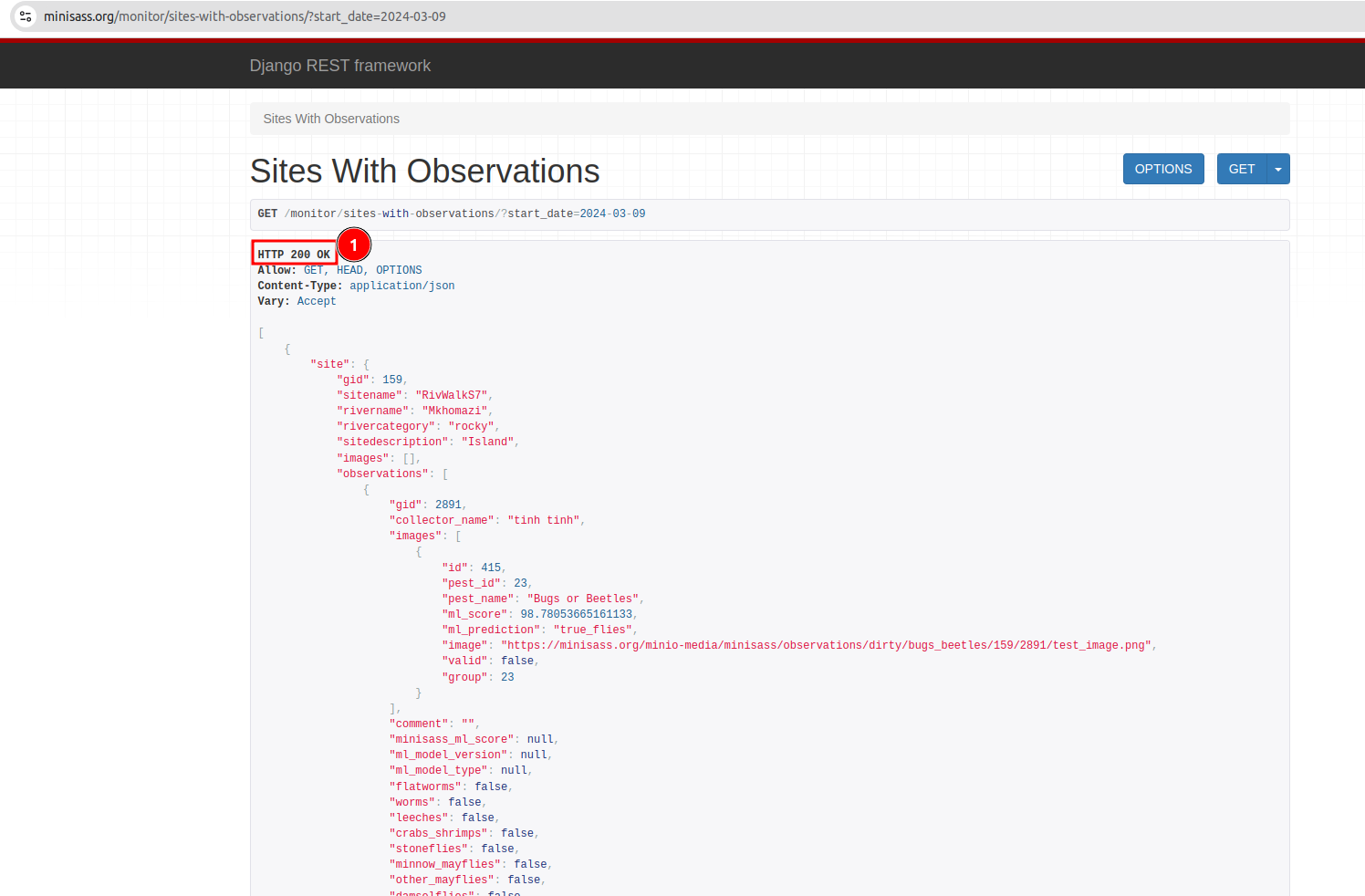The width and height of the screenshot is (1365, 896).
Task: Click the Allow header line
Action: tap(339, 270)
